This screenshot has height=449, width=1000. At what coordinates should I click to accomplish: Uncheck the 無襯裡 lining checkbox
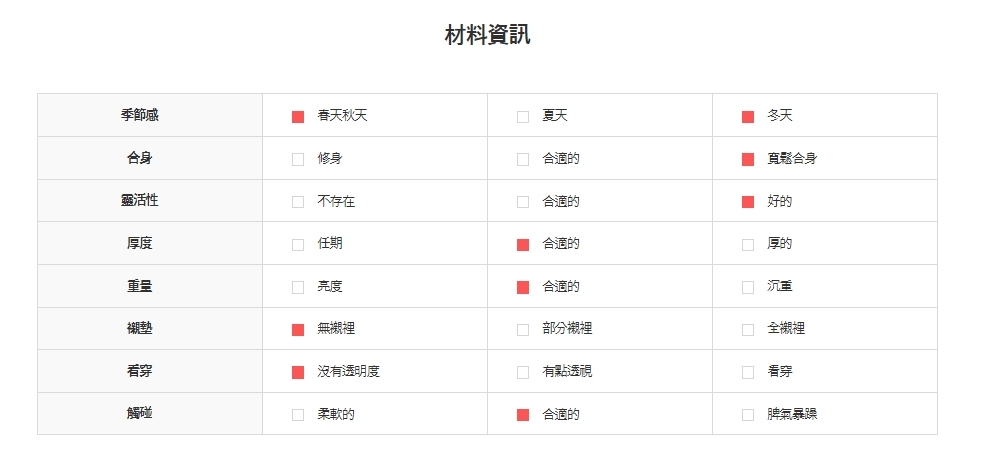[298, 329]
